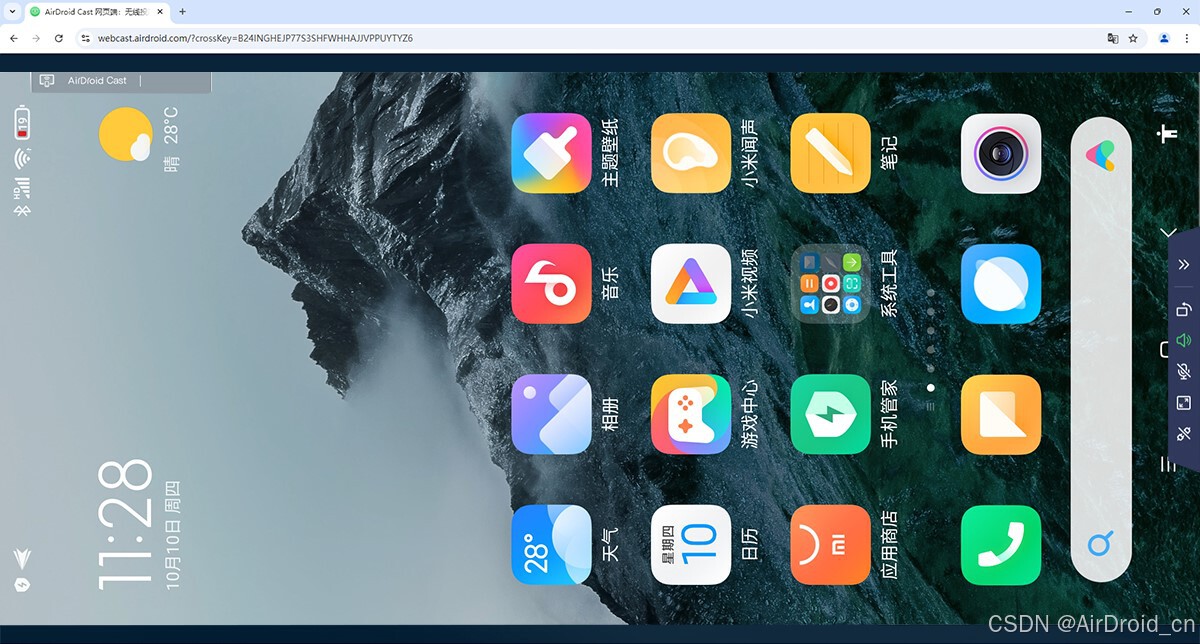The image size is (1200, 644).
Task: Tap the Android home square button
Action: coord(1163,349)
